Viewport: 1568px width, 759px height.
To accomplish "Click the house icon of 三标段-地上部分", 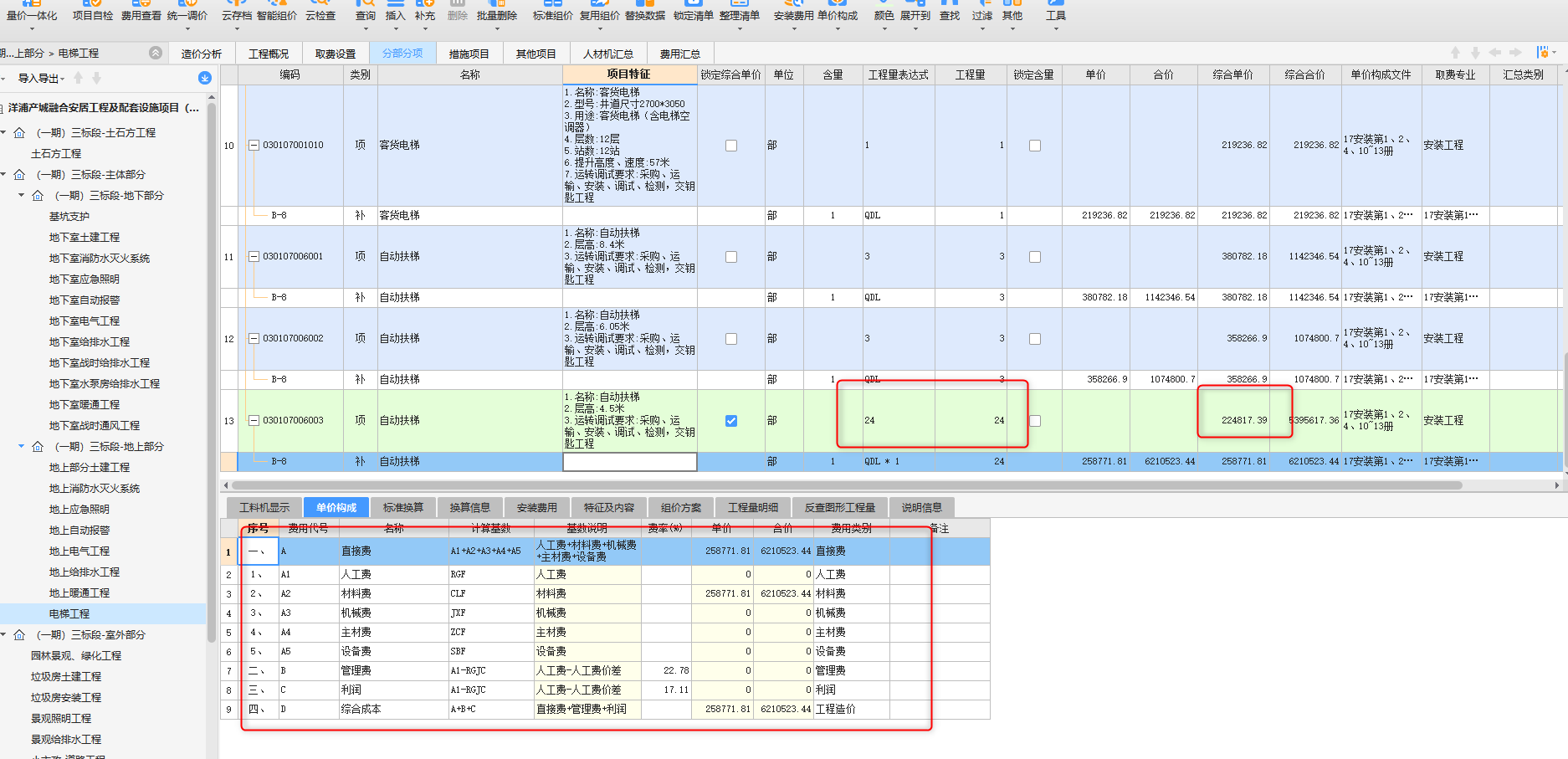I will pos(38,446).
